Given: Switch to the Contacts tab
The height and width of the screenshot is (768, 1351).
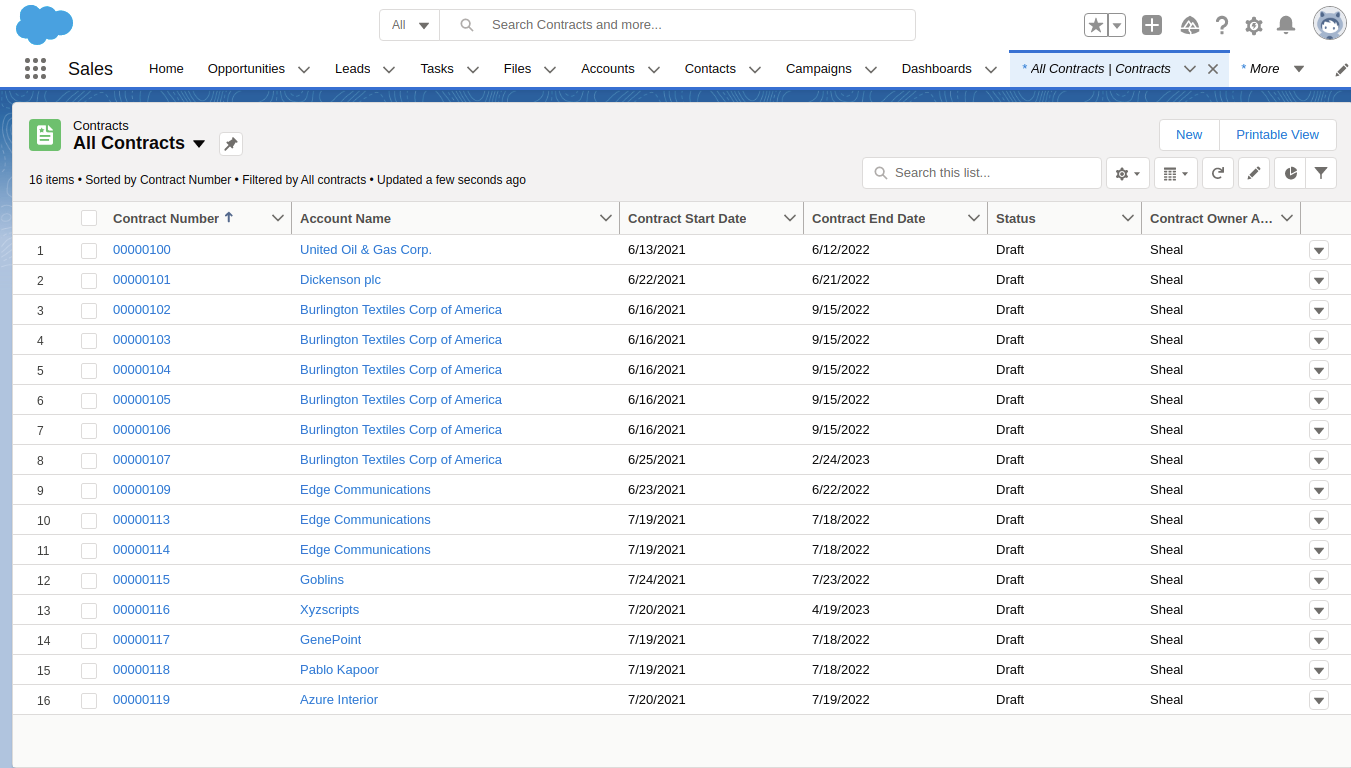Looking at the screenshot, I should [x=710, y=69].
